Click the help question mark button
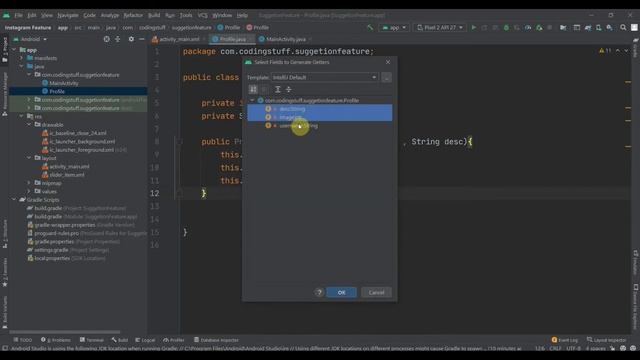This screenshot has width=640, height=360. point(319,292)
